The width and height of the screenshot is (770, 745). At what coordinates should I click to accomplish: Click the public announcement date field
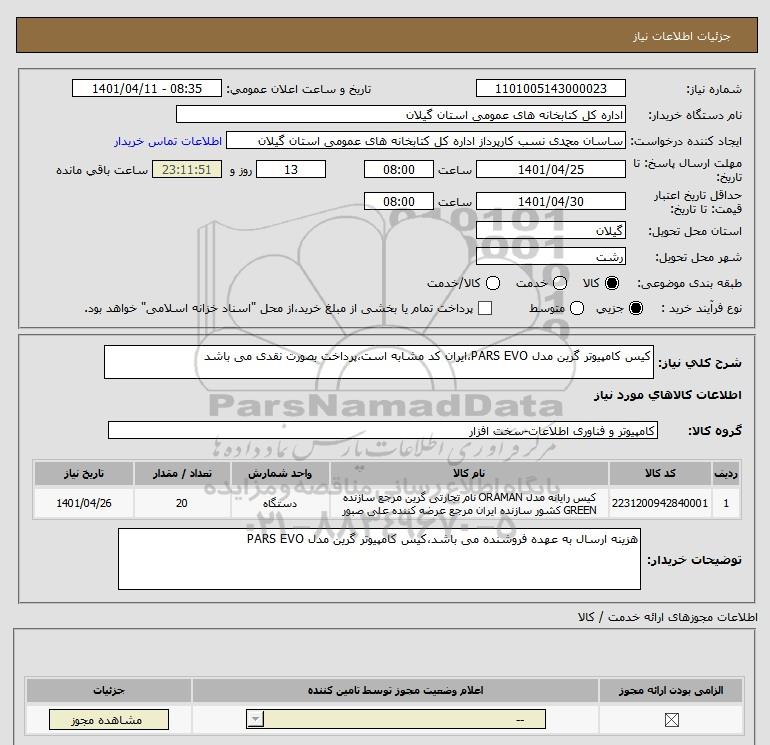pos(147,88)
